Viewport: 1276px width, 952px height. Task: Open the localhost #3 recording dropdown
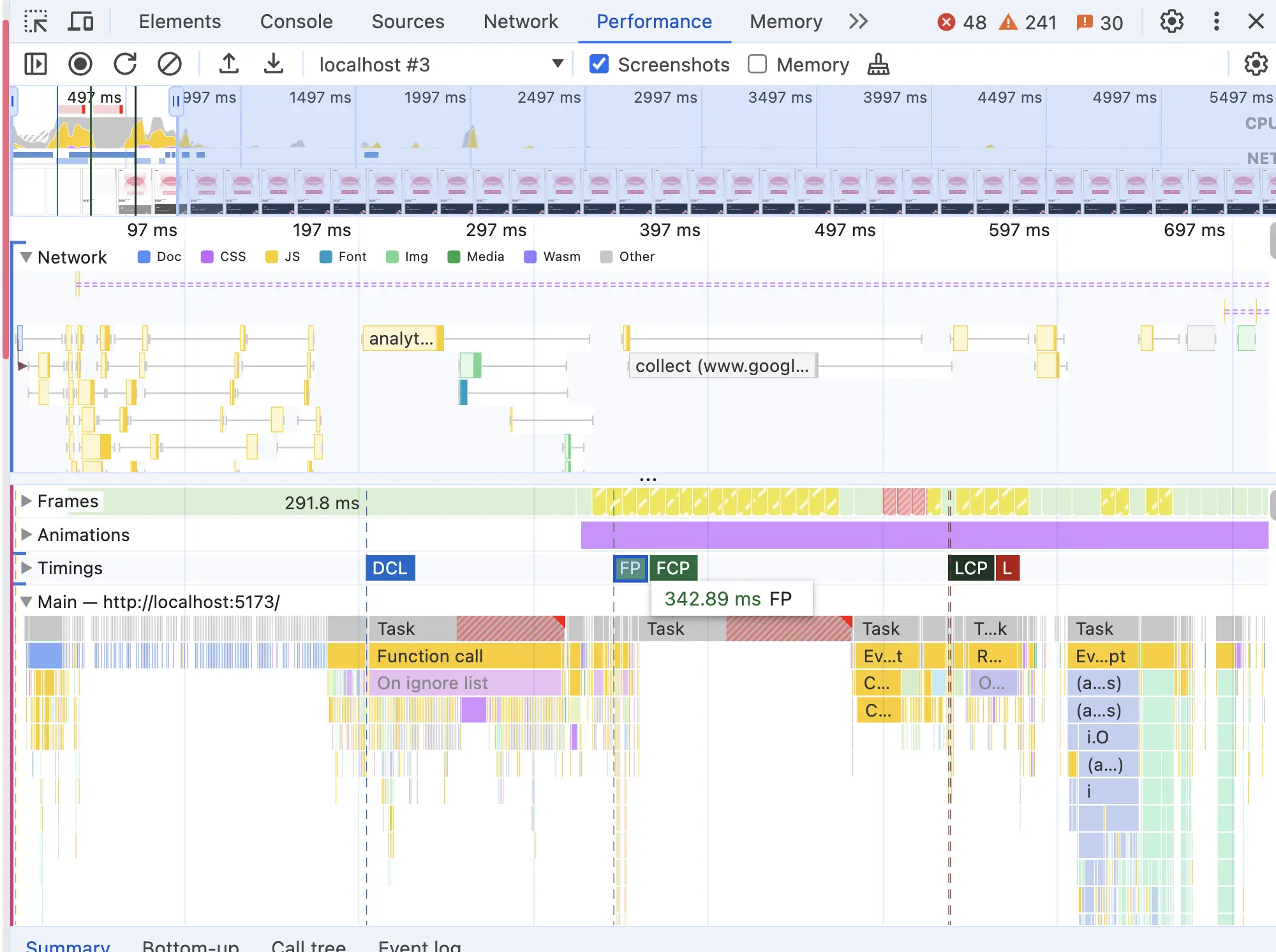(557, 64)
